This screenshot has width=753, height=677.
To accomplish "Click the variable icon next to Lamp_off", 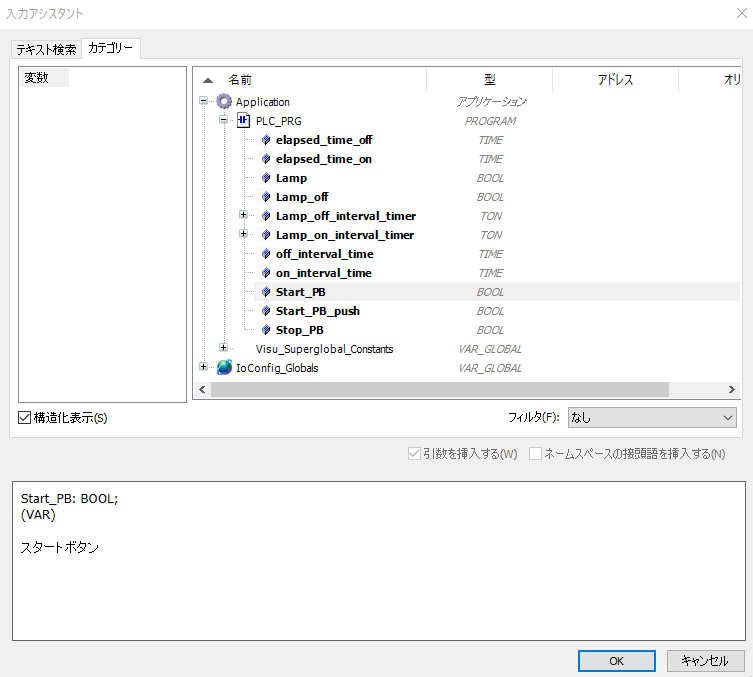I will (266, 197).
